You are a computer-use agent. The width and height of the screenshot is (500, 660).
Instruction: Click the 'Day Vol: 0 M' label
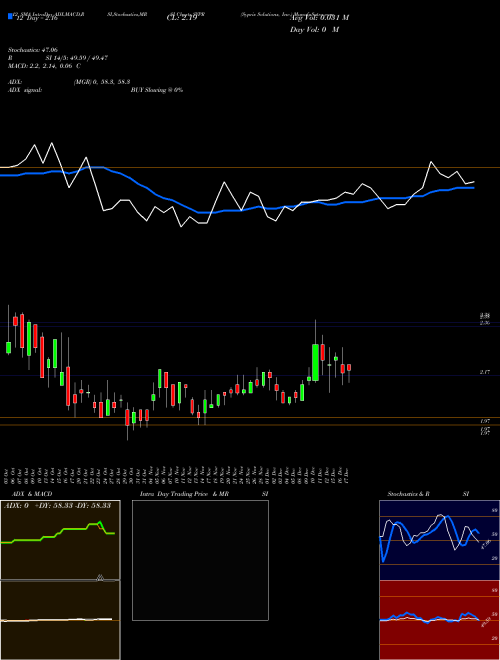314,30
